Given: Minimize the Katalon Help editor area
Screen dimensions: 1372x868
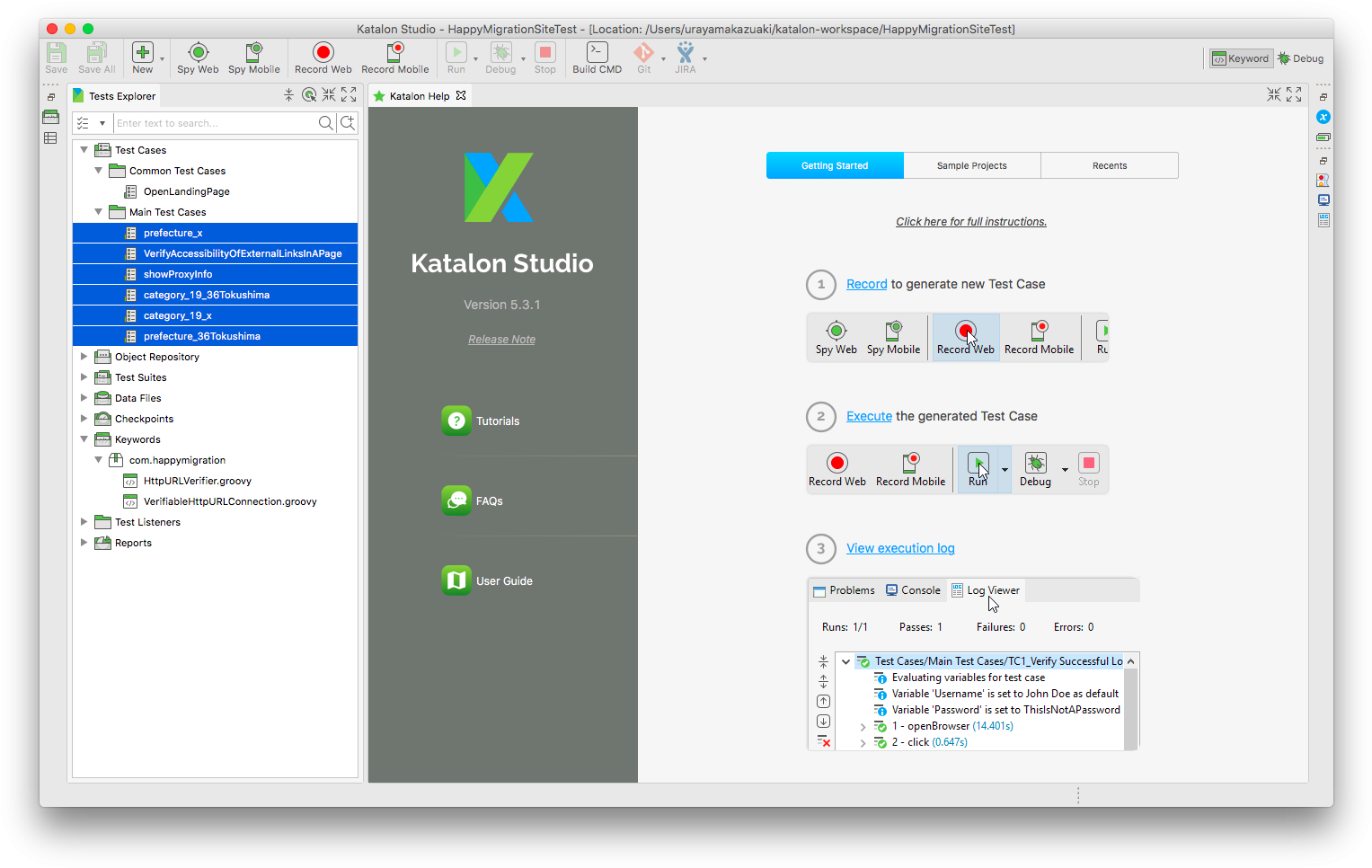Looking at the screenshot, I should pyautogui.click(x=1274, y=94).
